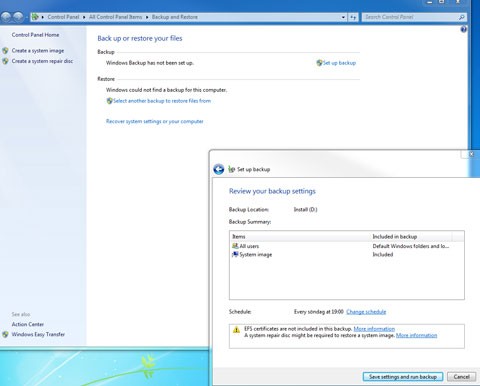
Task: Click Create a system image link
Action: pyautogui.click(x=38, y=51)
